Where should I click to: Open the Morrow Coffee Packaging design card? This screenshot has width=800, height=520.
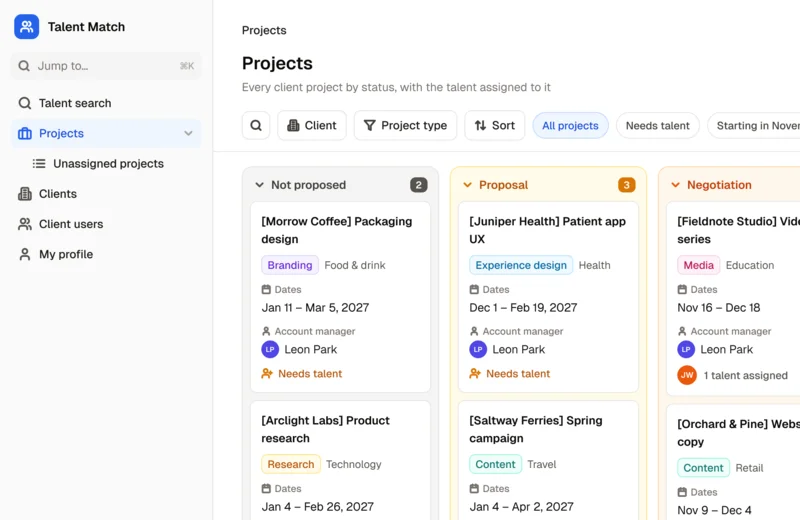(340, 297)
